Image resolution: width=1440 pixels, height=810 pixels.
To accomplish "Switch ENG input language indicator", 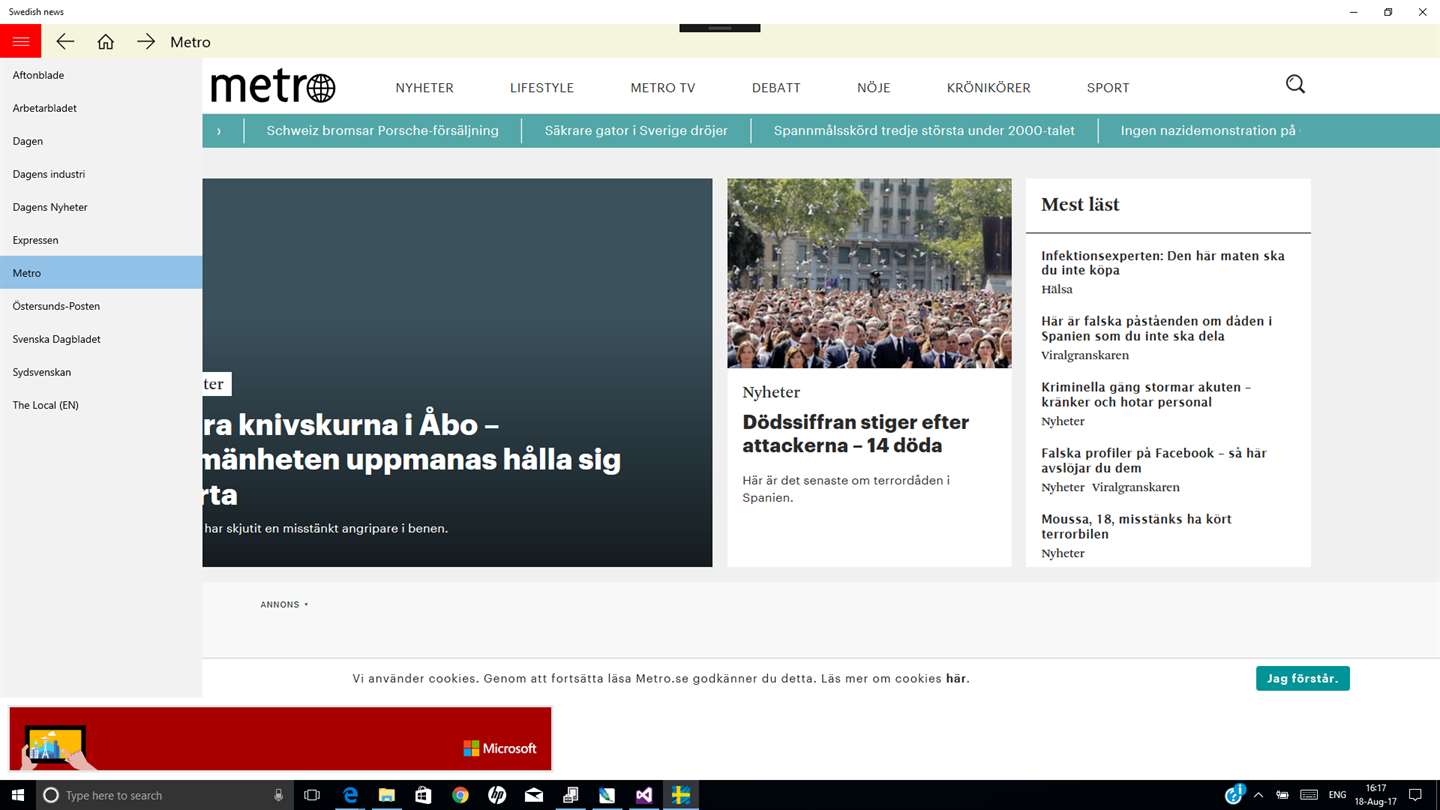I will click(1337, 795).
